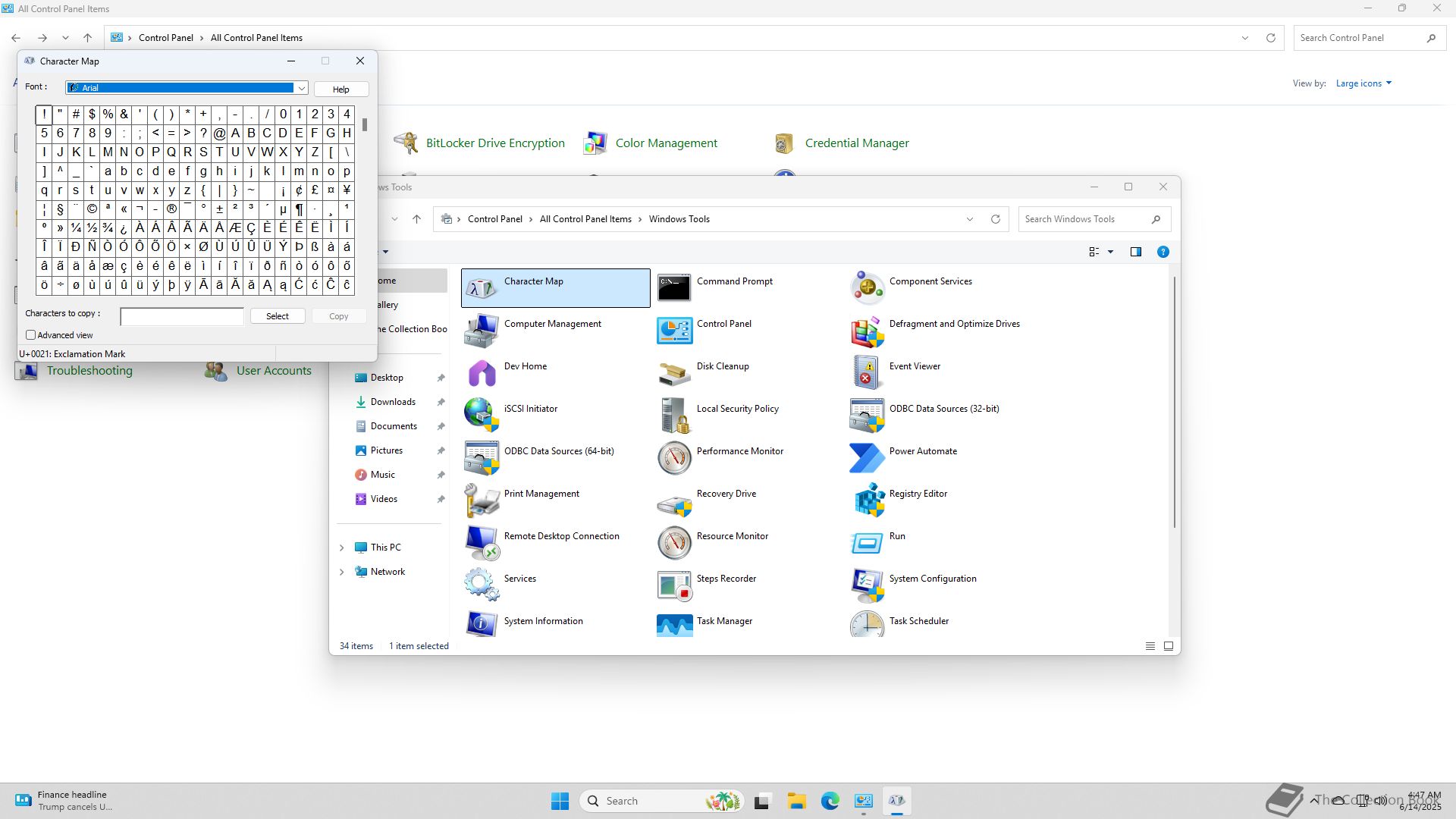Click the Characters to copy text field

tap(182, 316)
